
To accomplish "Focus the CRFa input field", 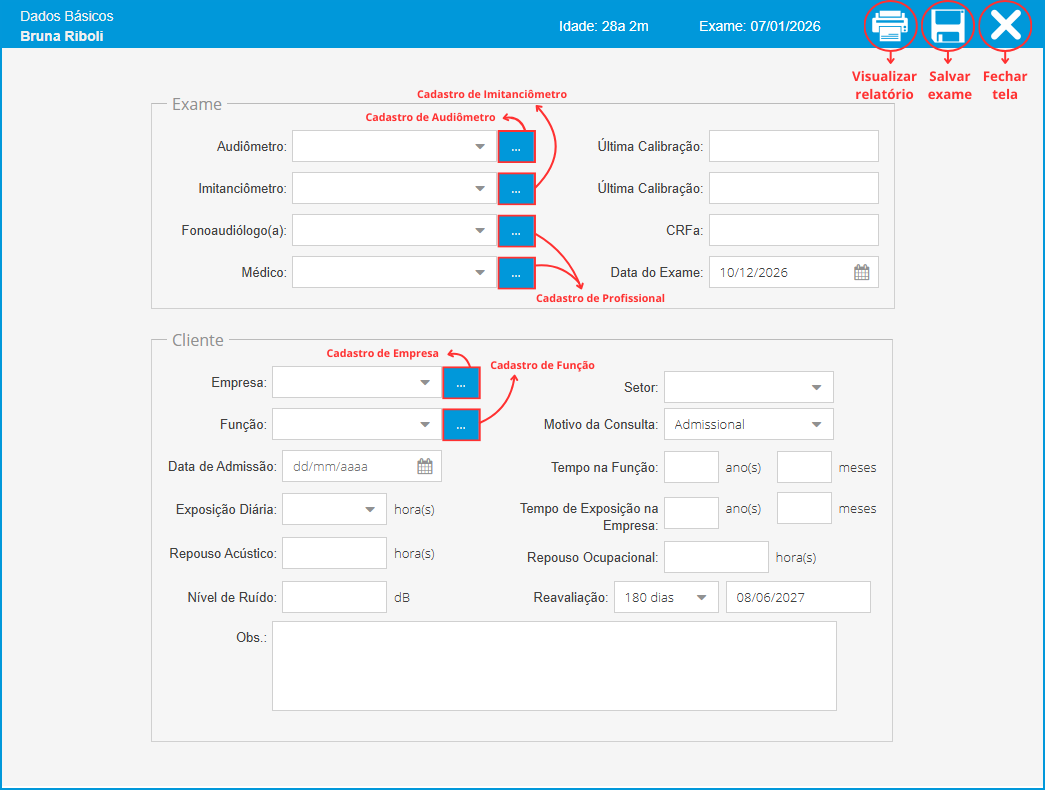I will [x=793, y=230].
